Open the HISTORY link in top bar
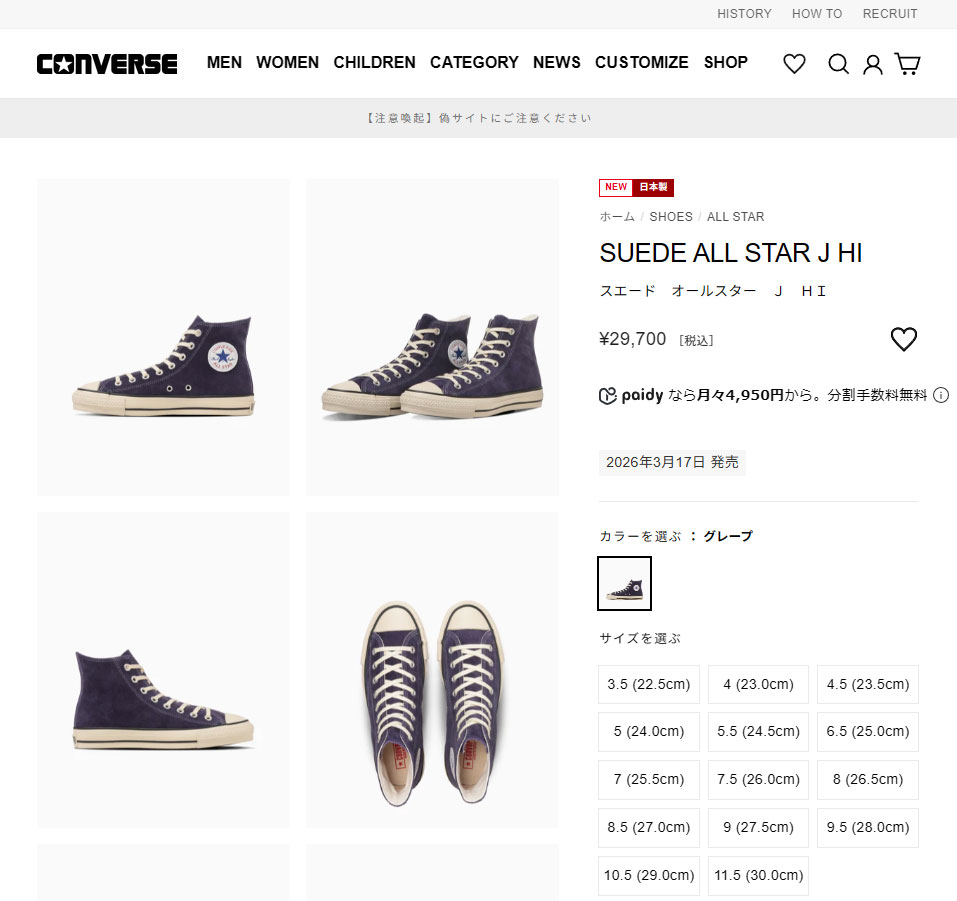Viewport: 957px width, 901px height. click(744, 13)
